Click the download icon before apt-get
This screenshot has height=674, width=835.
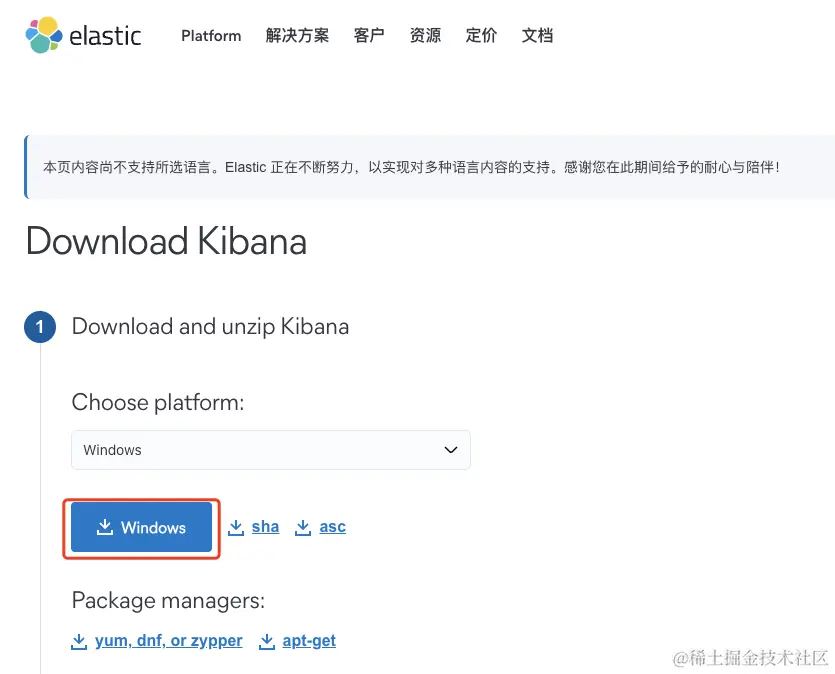[x=267, y=641]
